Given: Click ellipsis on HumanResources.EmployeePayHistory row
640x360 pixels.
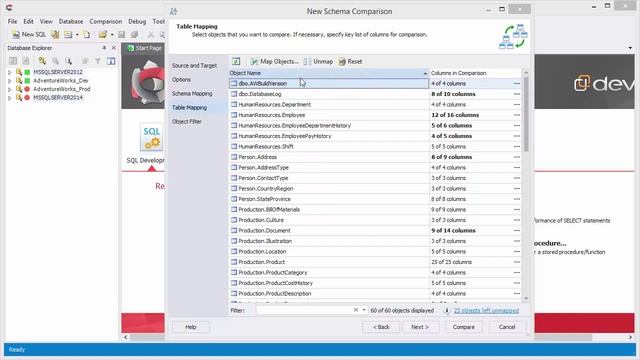Looking at the screenshot, I should click(517, 136).
